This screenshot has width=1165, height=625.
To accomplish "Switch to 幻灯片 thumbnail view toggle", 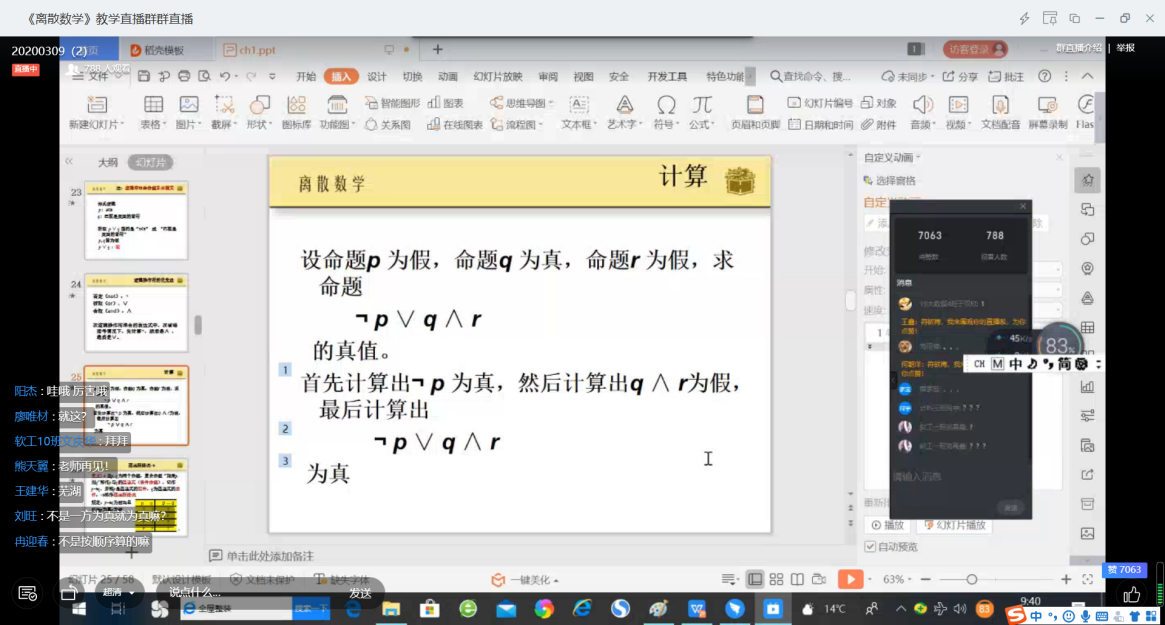I will 152,162.
